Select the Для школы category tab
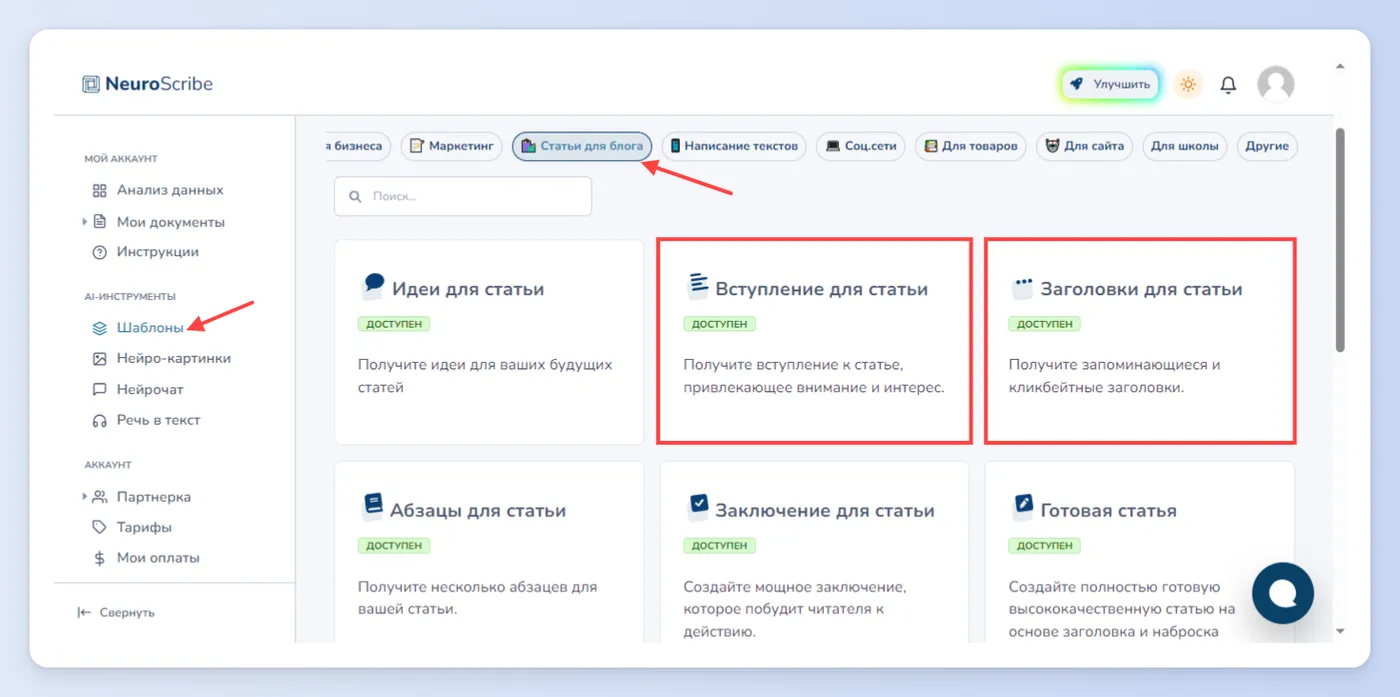 point(1185,146)
